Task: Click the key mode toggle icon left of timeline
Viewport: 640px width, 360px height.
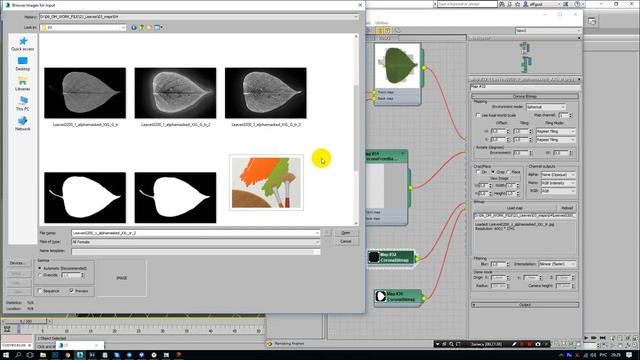Action: coord(7,329)
